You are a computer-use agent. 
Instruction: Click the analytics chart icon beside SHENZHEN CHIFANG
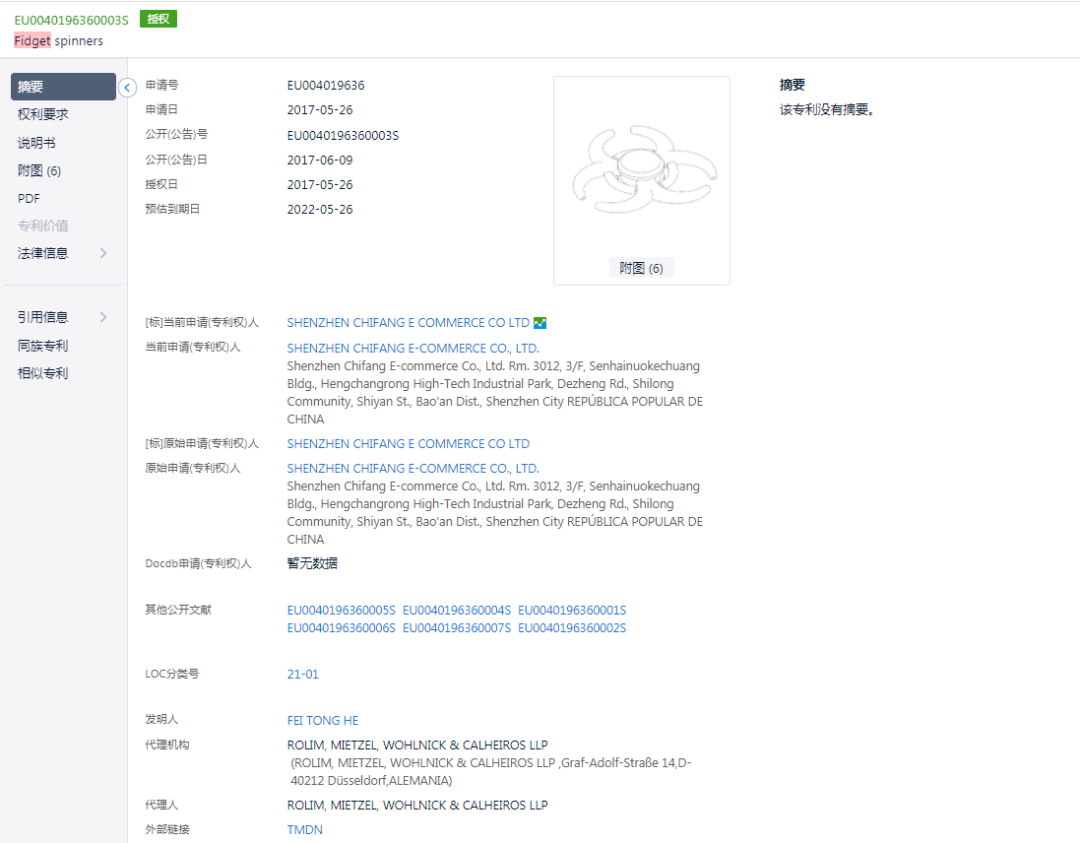[540, 322]
